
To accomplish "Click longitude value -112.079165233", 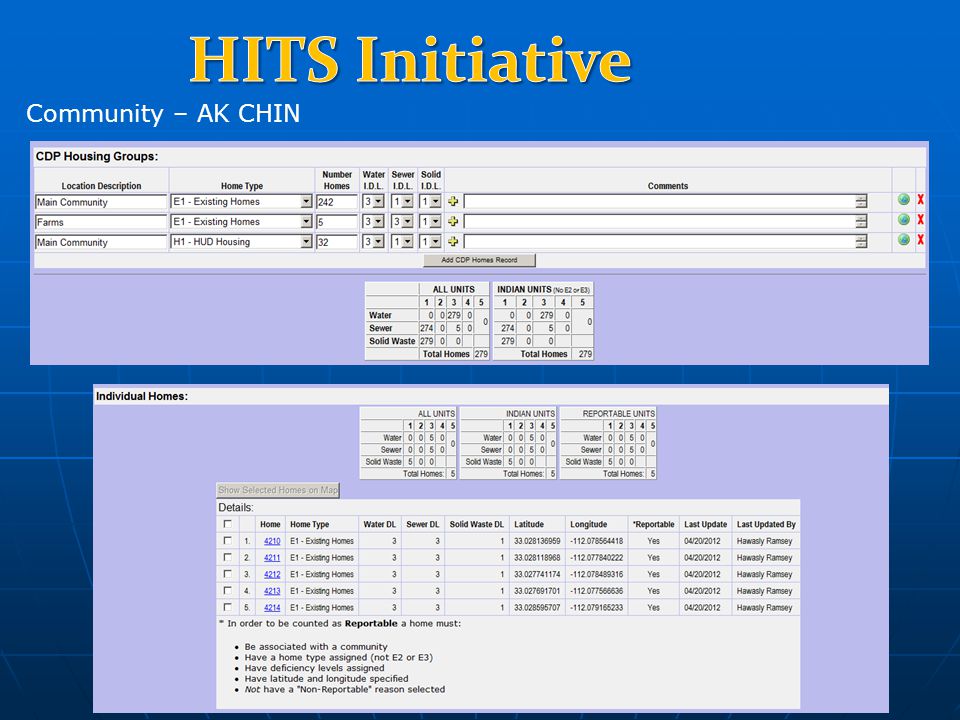I will pos(596,607).
